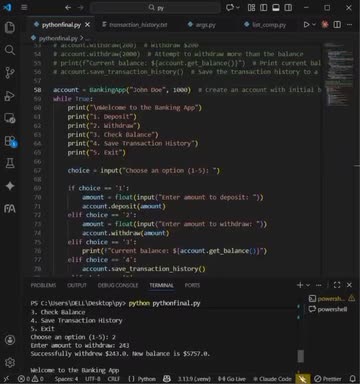Expand the breadcrumb after pythonfinal.py
Viewport: 360px width, 384px height.
pos(87,38)
